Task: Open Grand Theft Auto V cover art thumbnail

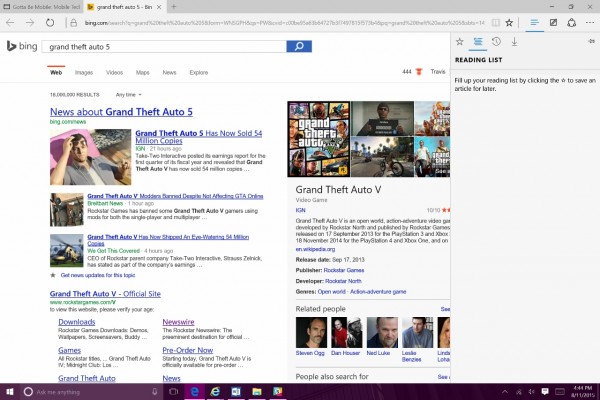Action: tap(319, 139)
